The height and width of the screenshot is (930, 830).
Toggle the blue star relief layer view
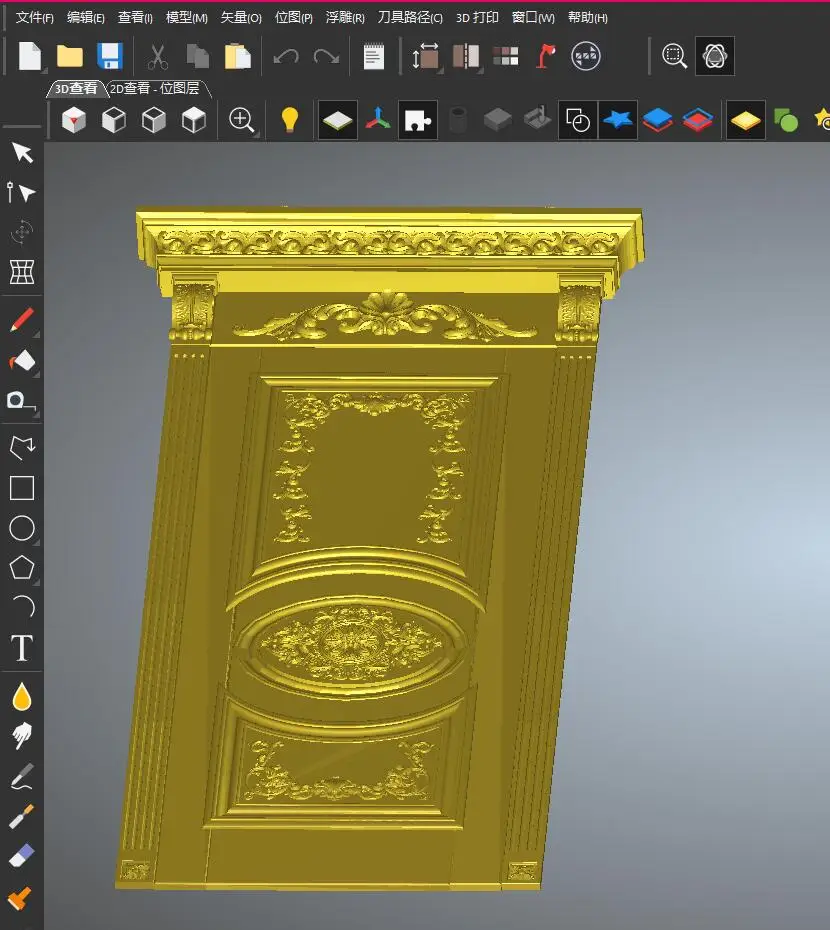[x=618, y=121]
